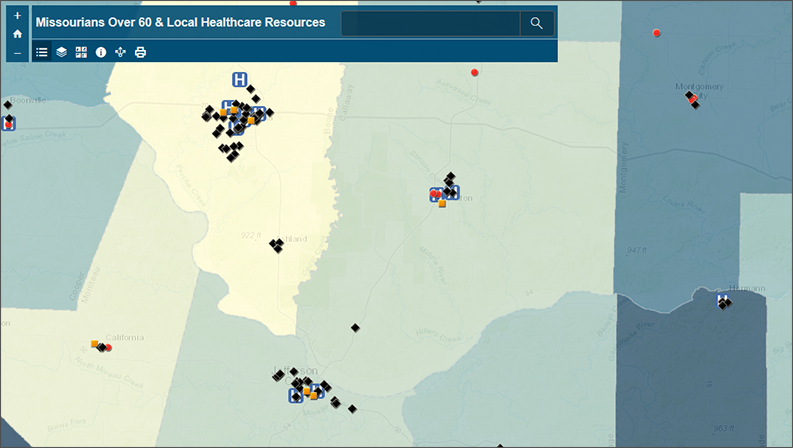The image size is (793, 448).
Task: Zoom out using the minus button
Action: coord(17,52)
